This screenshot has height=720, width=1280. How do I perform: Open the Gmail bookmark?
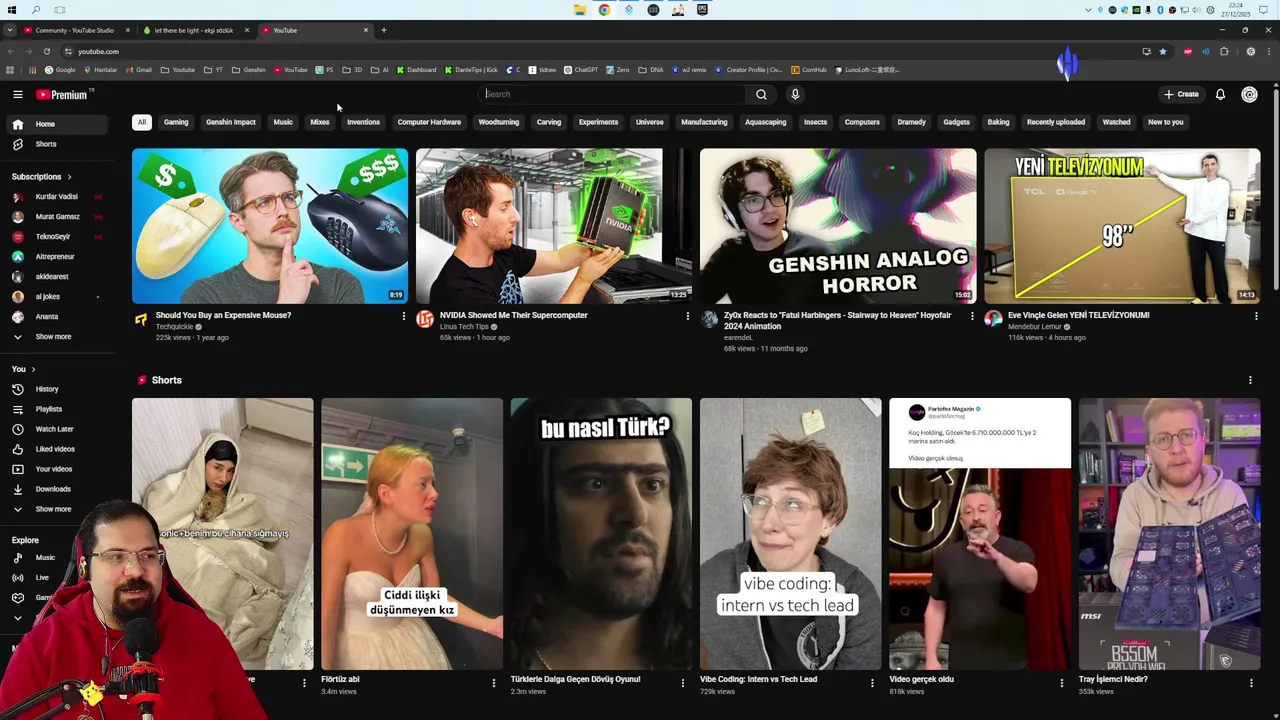139,70
